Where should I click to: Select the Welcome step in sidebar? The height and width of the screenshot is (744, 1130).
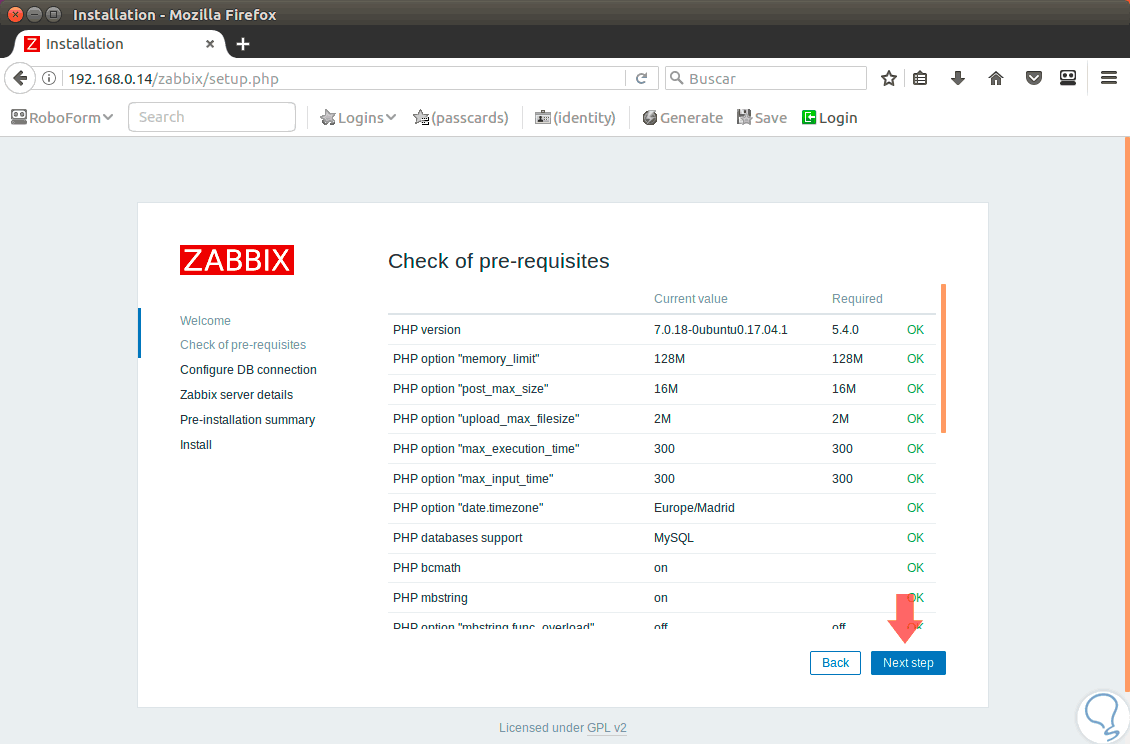205,321
